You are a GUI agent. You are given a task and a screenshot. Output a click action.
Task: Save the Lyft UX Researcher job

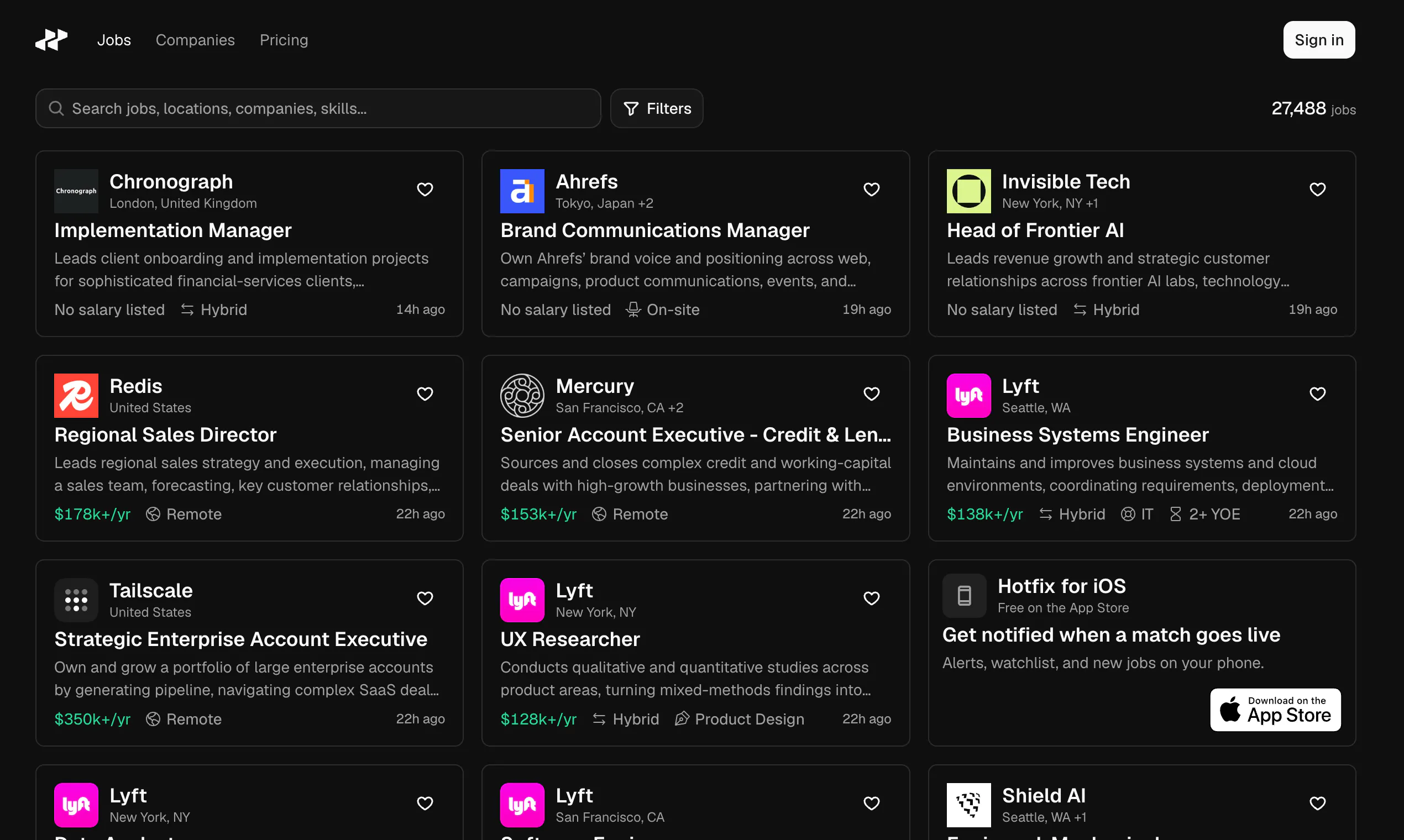point(871,599)
